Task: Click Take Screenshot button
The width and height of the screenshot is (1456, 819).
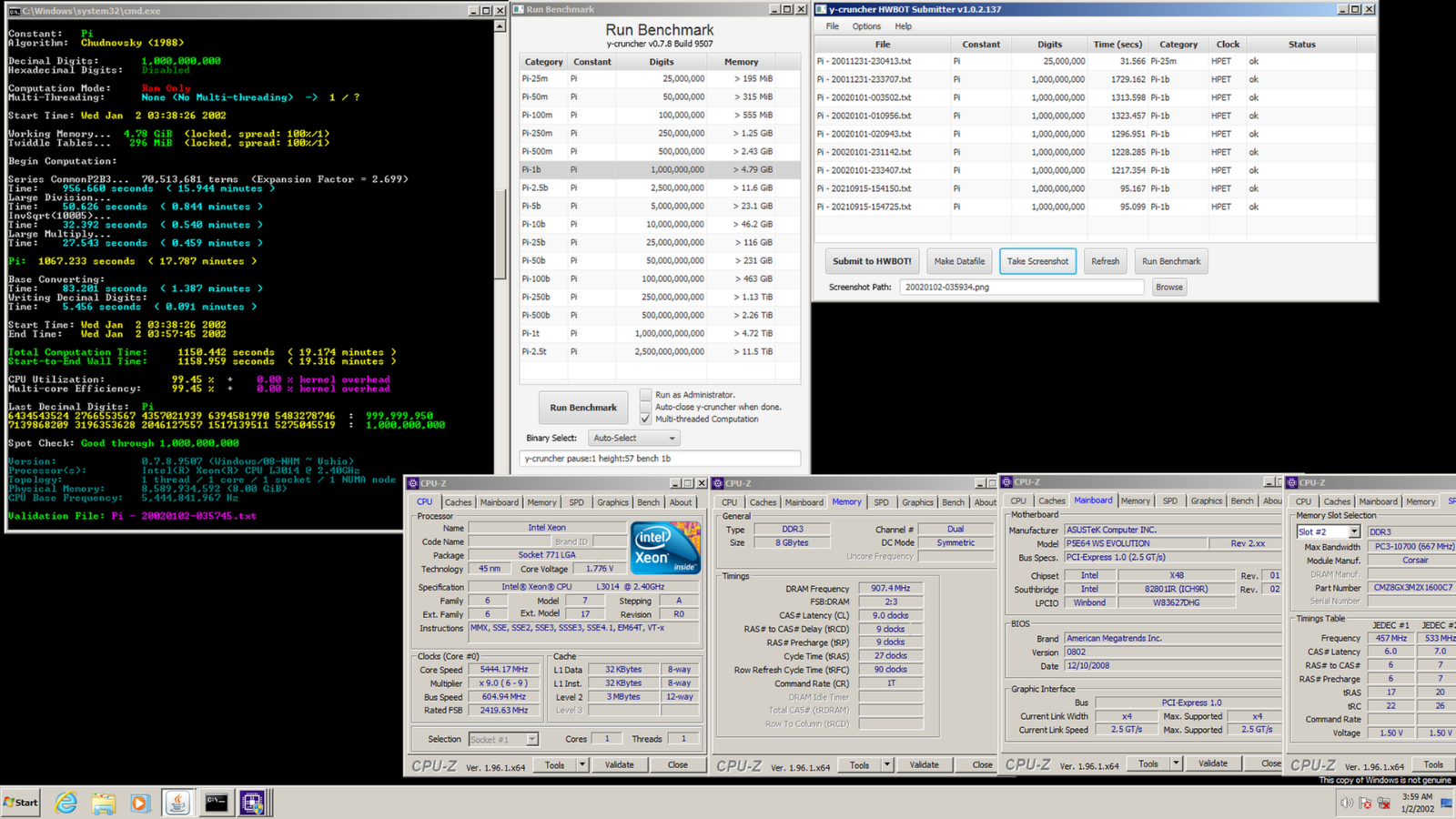Action: click(1037, 261)
